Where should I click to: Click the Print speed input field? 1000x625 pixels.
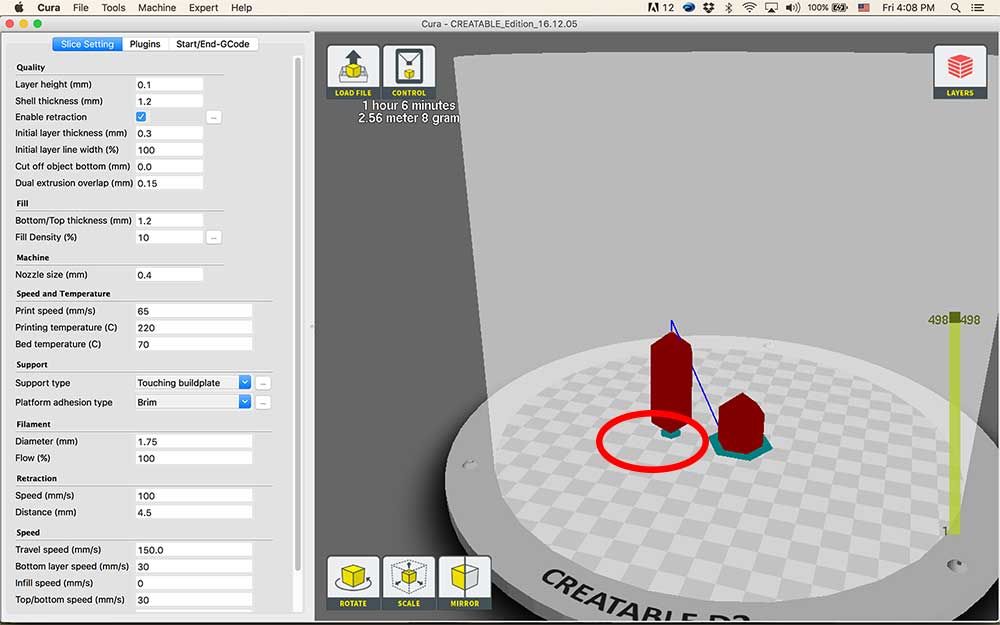(x=194, y=311)
